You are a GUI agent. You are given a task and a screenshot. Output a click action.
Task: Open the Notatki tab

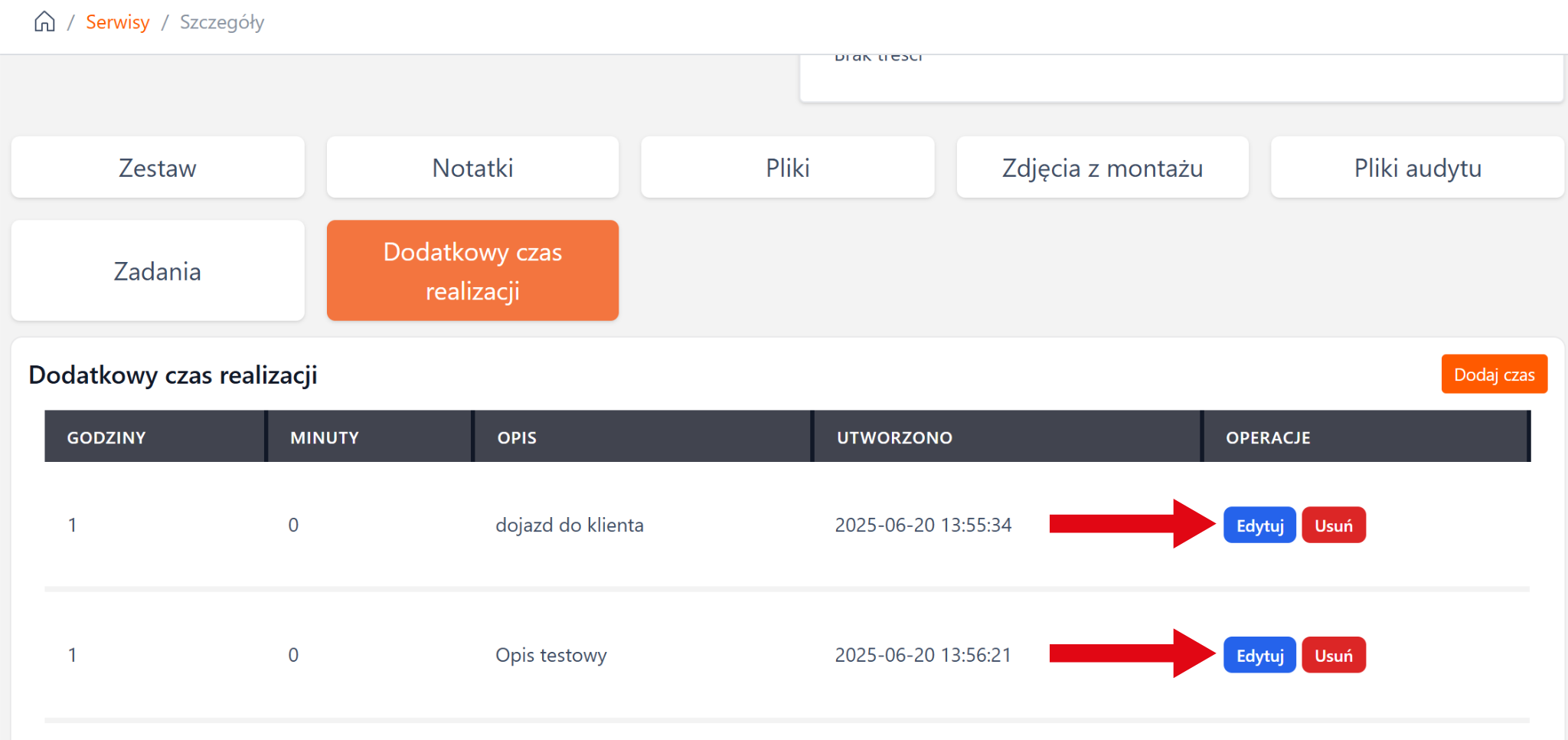472,168
